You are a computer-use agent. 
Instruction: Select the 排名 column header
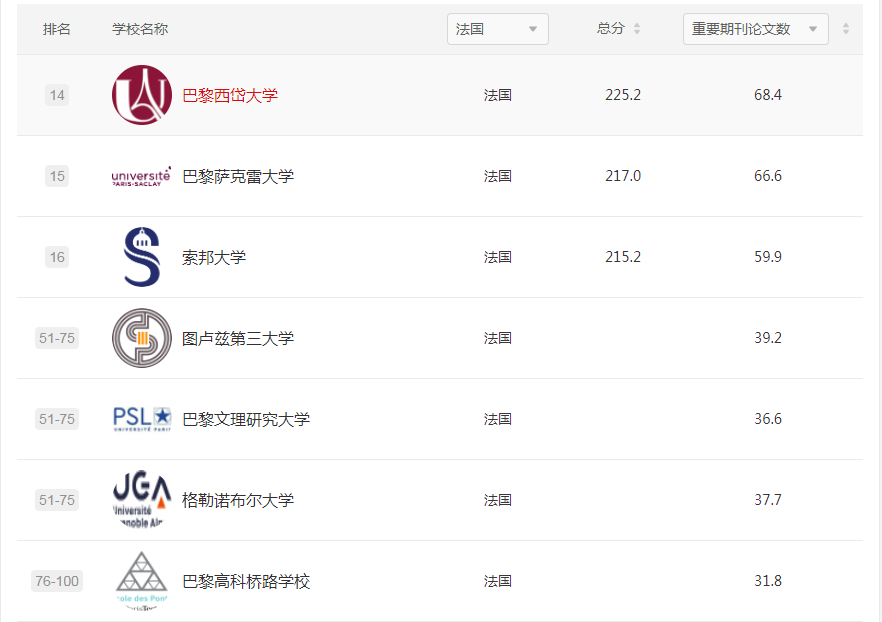[57, 29]
